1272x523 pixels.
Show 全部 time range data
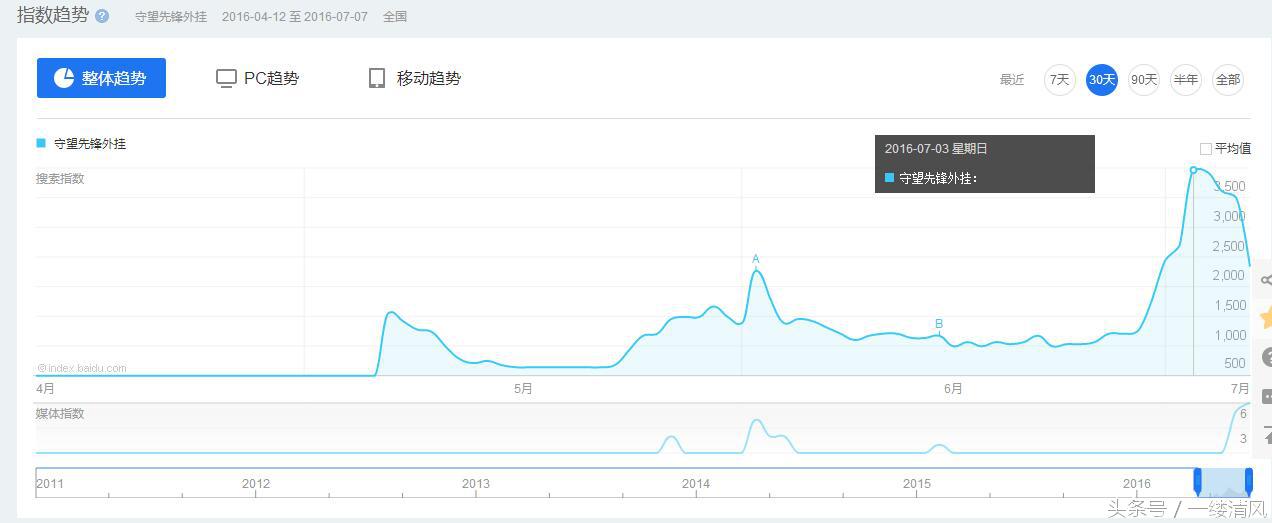[1227, 80]
